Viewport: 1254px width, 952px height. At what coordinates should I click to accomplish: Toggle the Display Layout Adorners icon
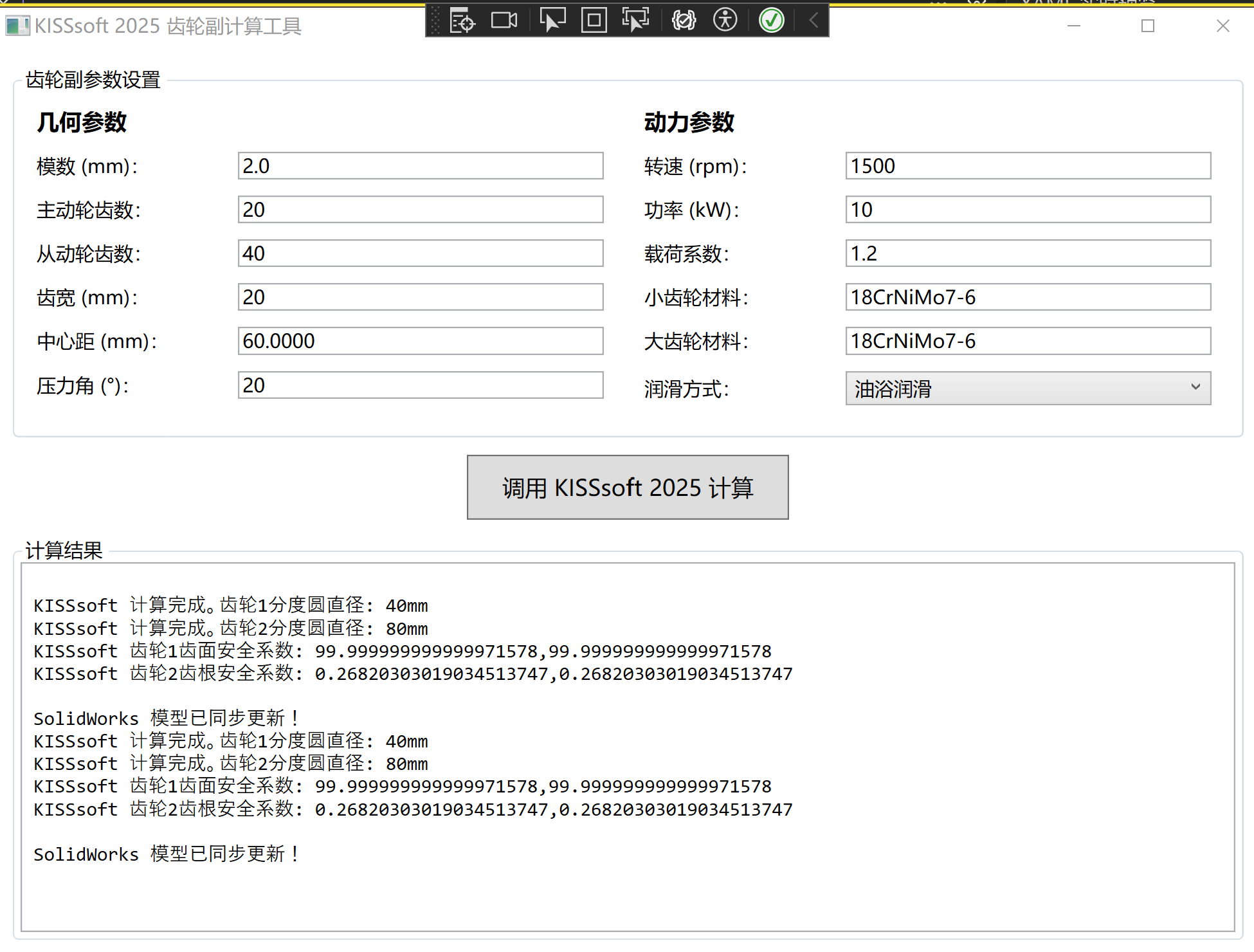pyautogui.click(x=594, y=21)
